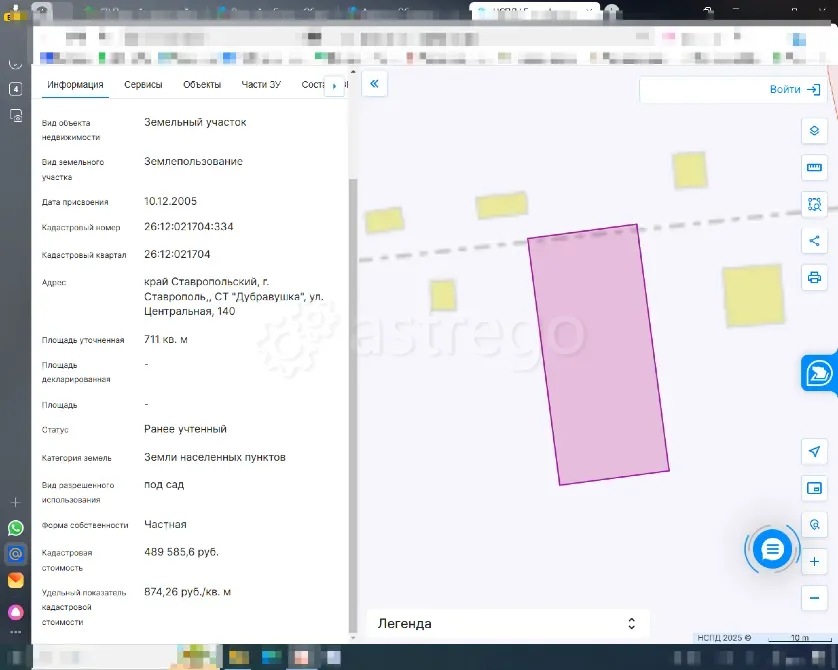Image resolution: width=838 pixels, height=670 pixels.
Task: Activate the area search selection tool
Action: tap(814, 204)
